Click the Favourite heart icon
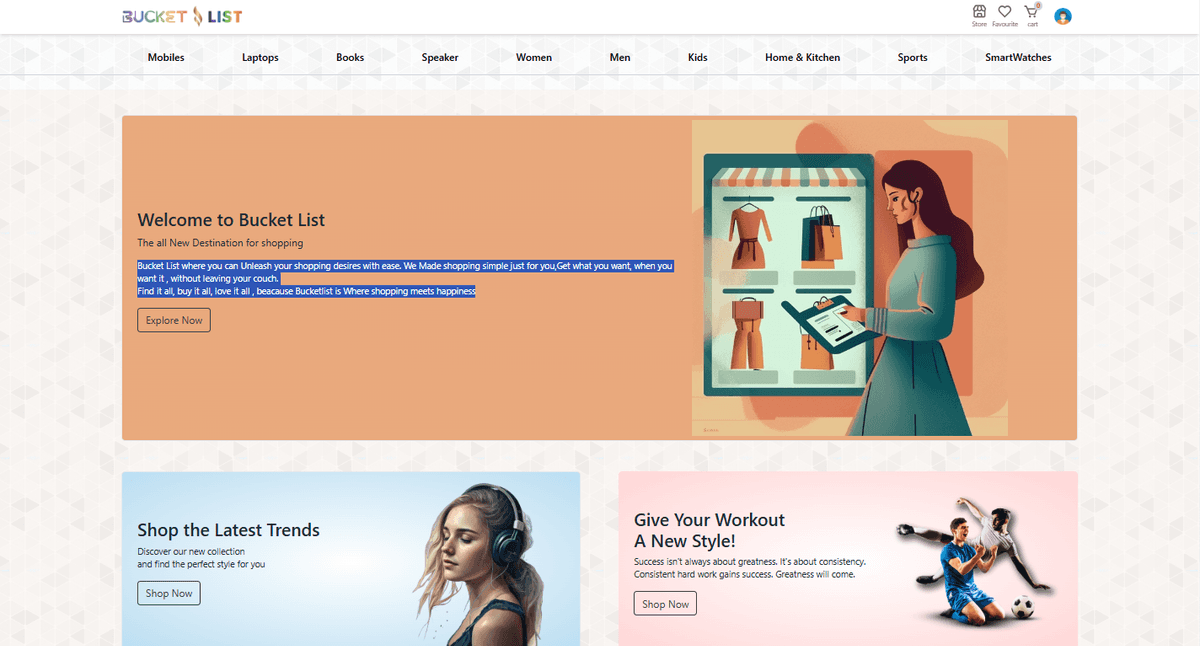1200x646 pixels. [x=1004, y=13]
